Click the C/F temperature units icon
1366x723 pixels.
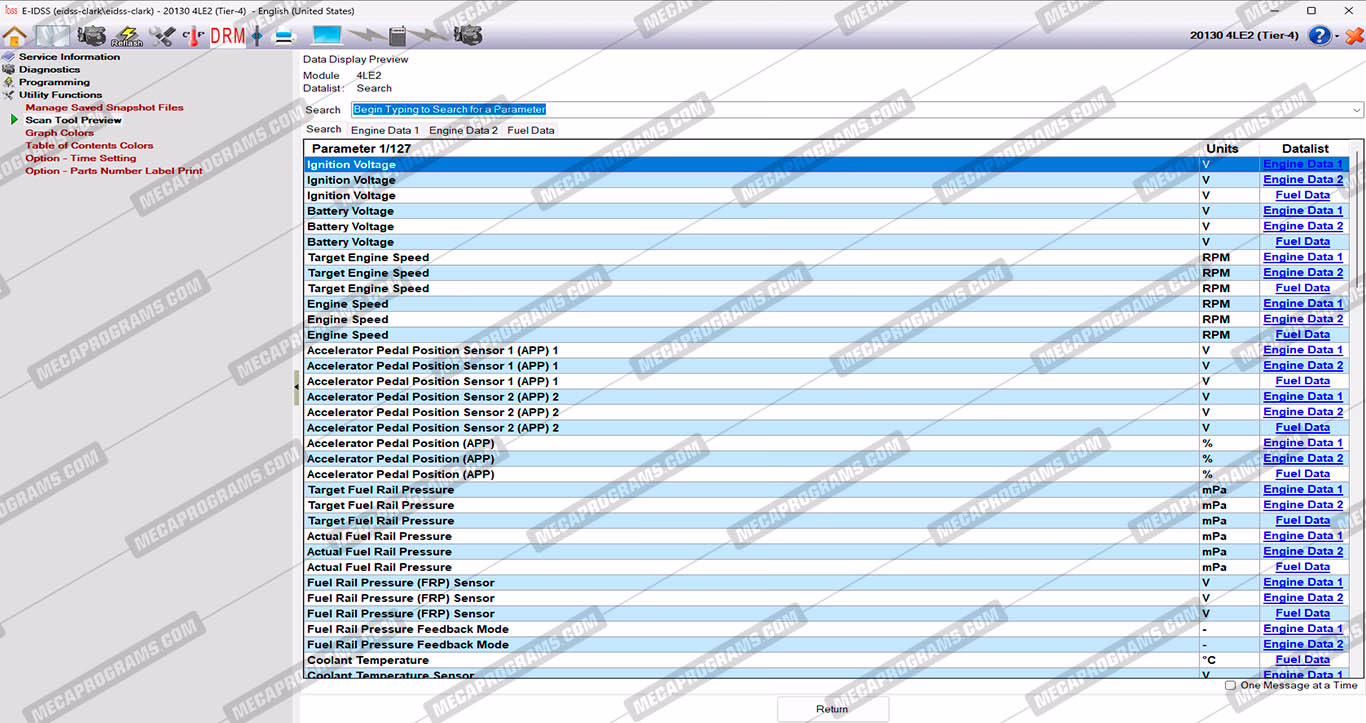tap(192, 36)
